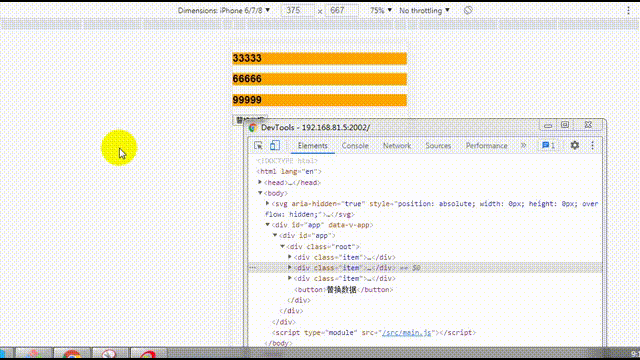Viewport: 640px width, 360px height.
Task: Open the row actions ellipsis on selected node
Action: pyautogui.click(x=252, y=268)
